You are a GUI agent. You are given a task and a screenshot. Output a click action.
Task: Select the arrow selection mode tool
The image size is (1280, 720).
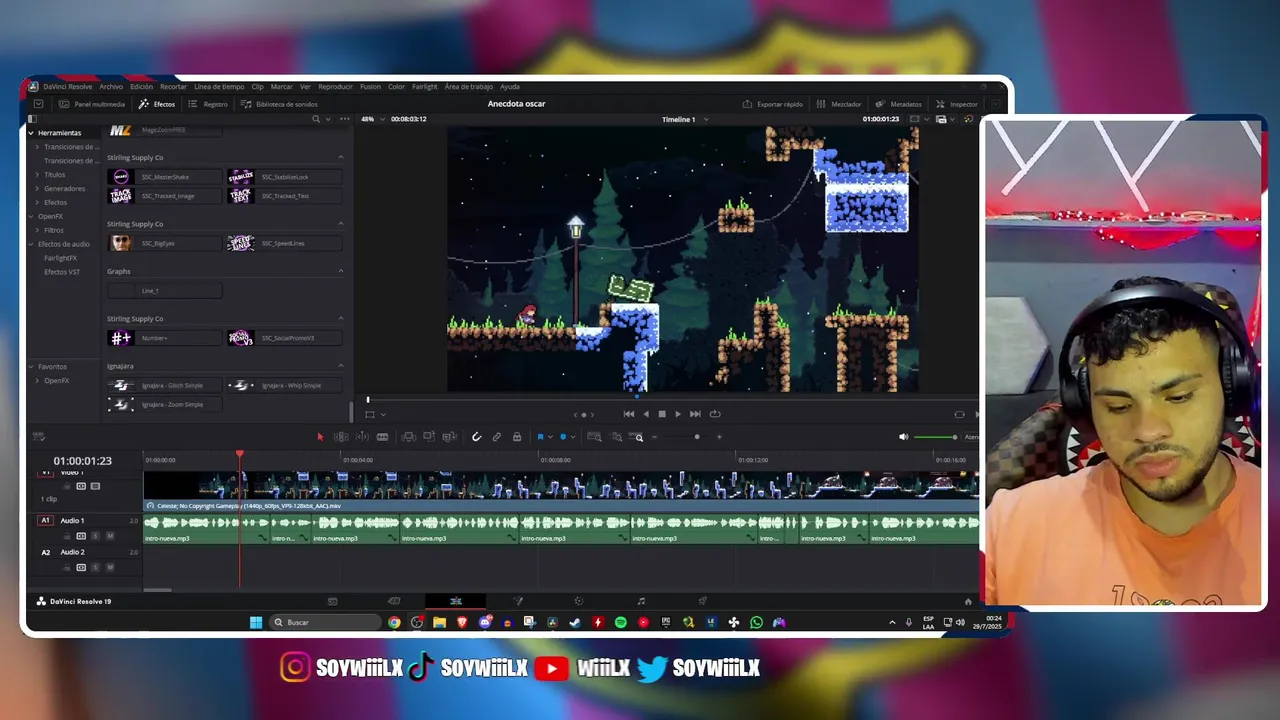[320, 437]
